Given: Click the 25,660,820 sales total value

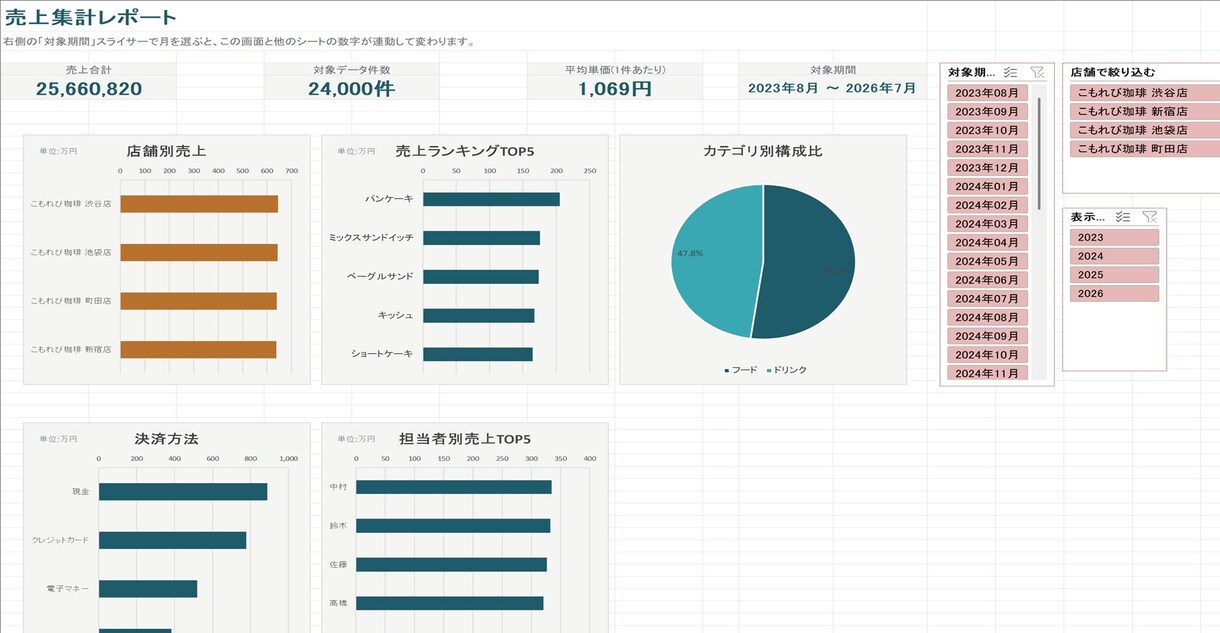Looking at the screenshot, I should [x=89, y=89].
